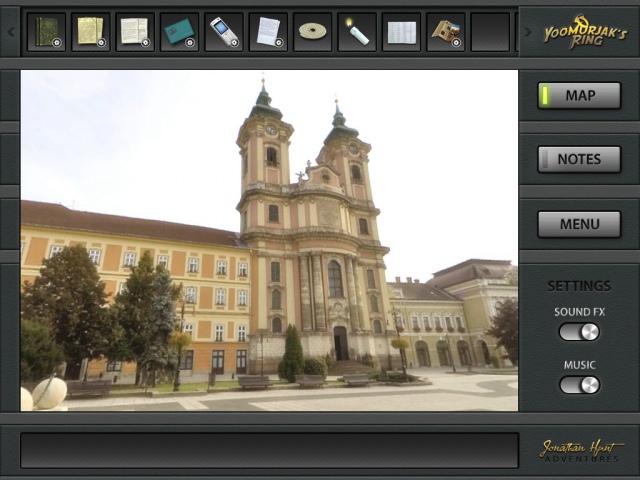The height and width of the screenshot is (480, 640).
Task: Toggle the Music switch
Action: point(579,385)
